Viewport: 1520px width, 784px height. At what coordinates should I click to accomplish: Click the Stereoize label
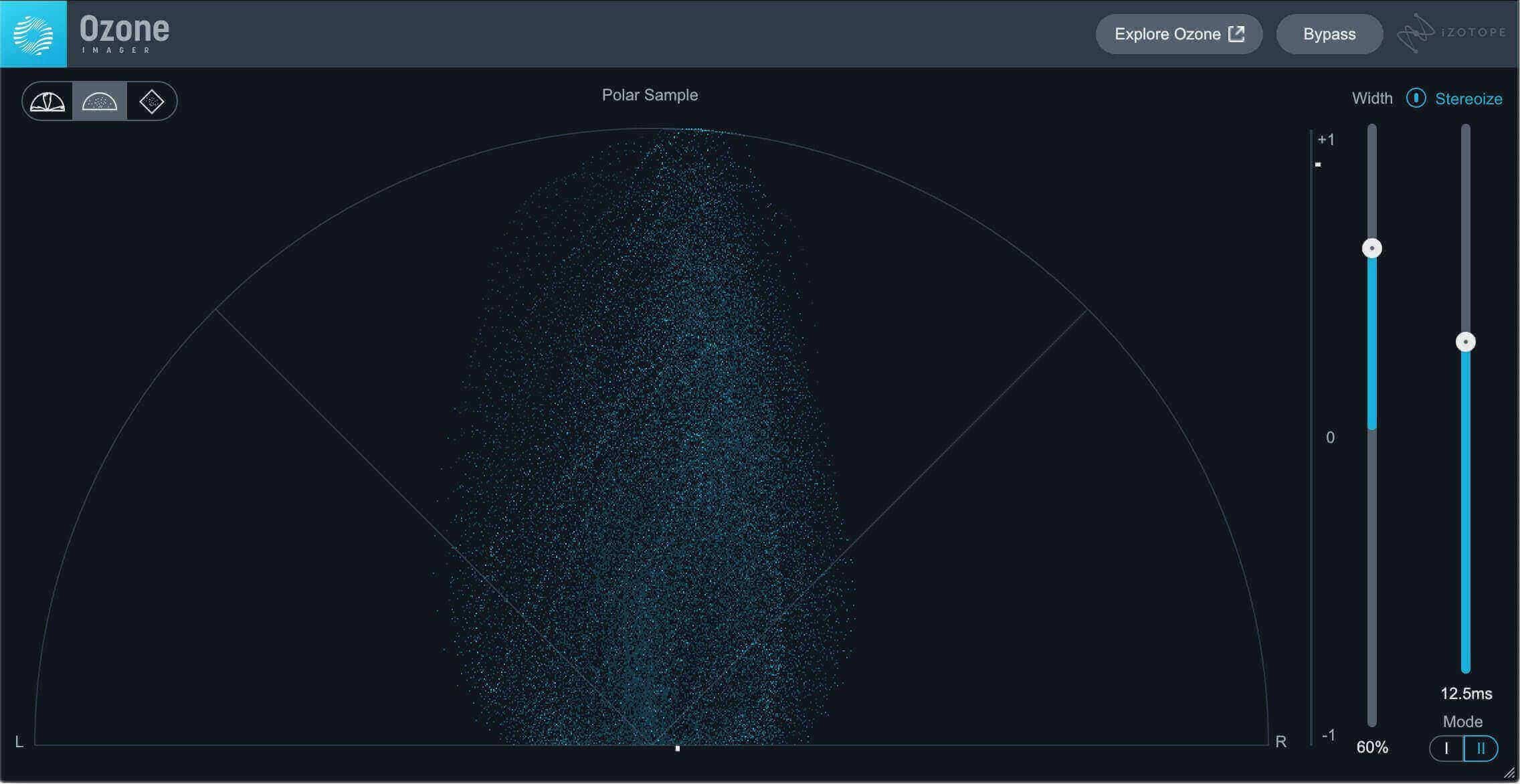click(x=1468, y=99)
